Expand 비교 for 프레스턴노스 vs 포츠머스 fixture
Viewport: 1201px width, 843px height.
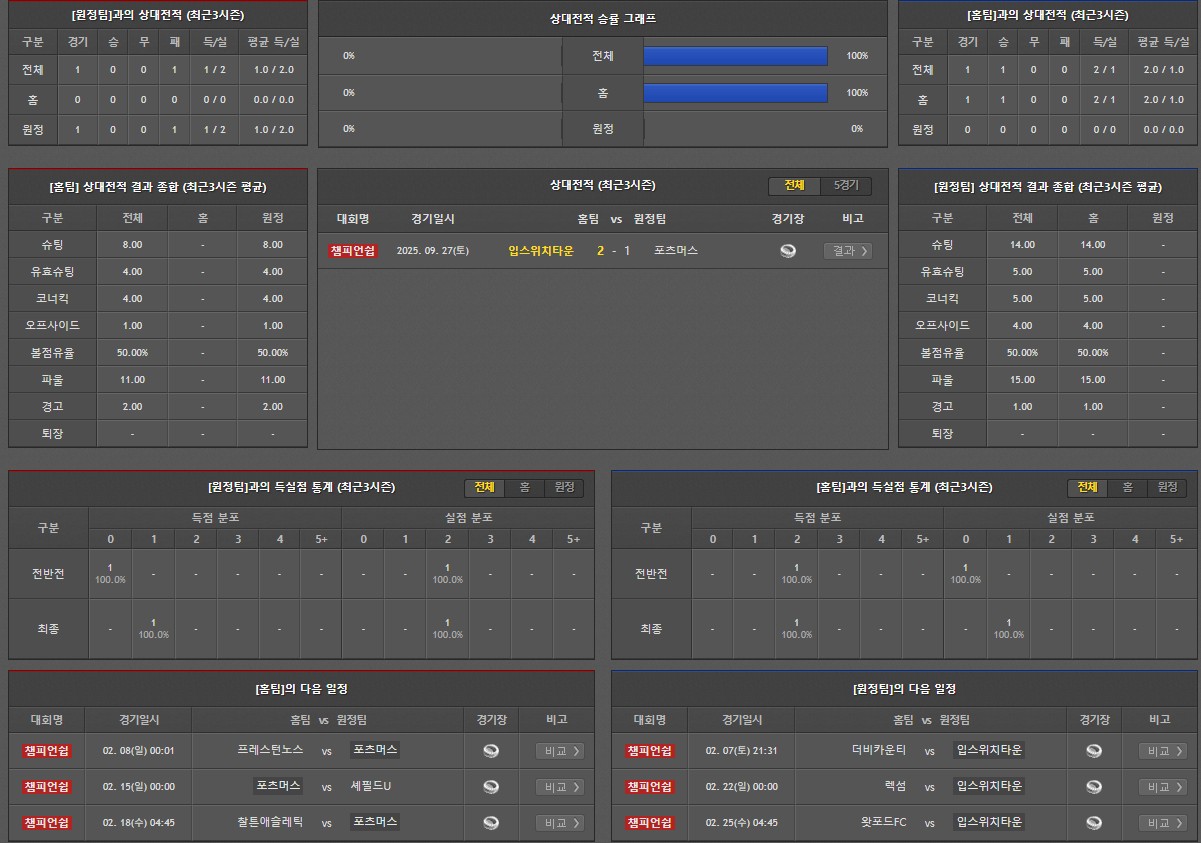pyautogui.click(x=559, y=751)
